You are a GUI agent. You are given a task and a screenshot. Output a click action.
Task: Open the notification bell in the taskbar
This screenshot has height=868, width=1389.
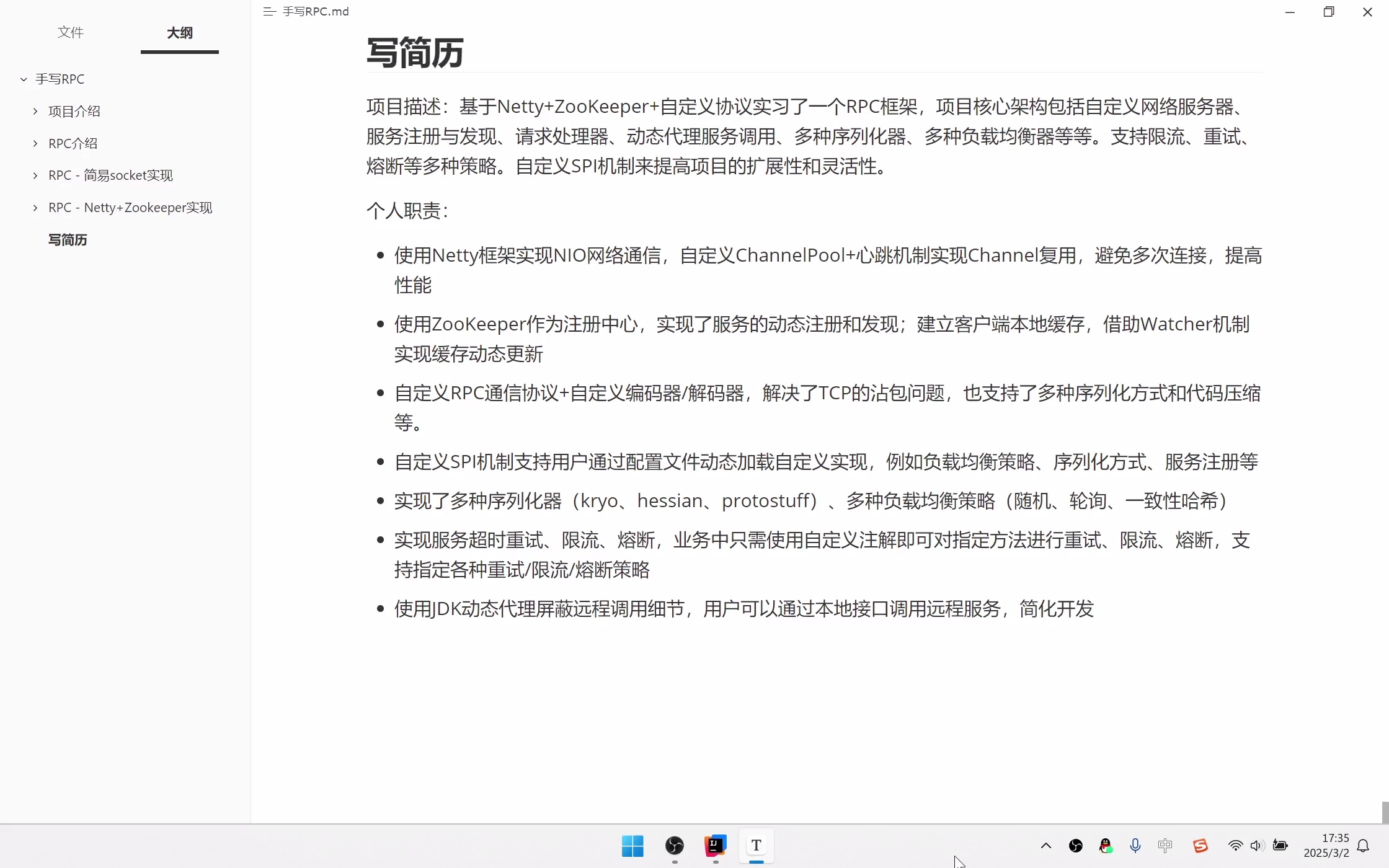pos(1362,845)
